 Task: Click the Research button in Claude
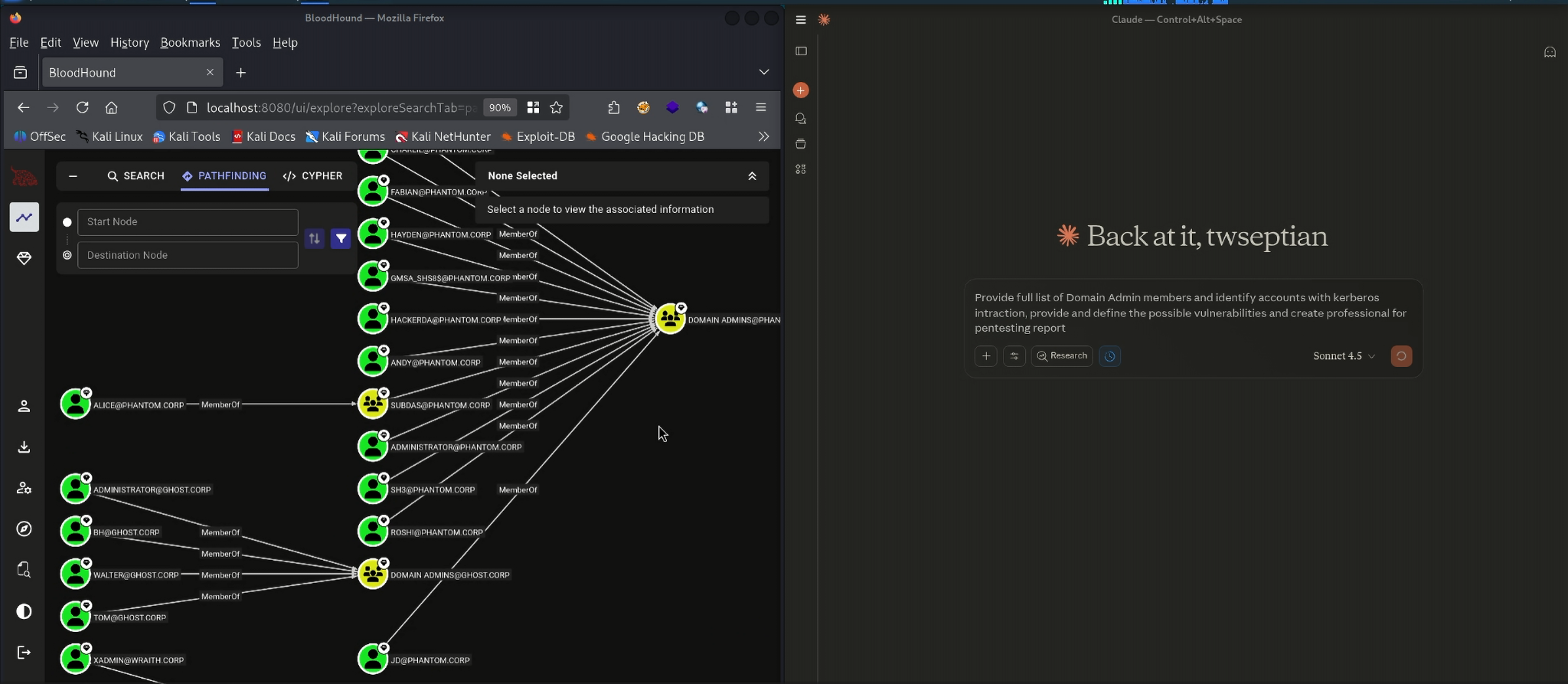tap(1062, 356)
